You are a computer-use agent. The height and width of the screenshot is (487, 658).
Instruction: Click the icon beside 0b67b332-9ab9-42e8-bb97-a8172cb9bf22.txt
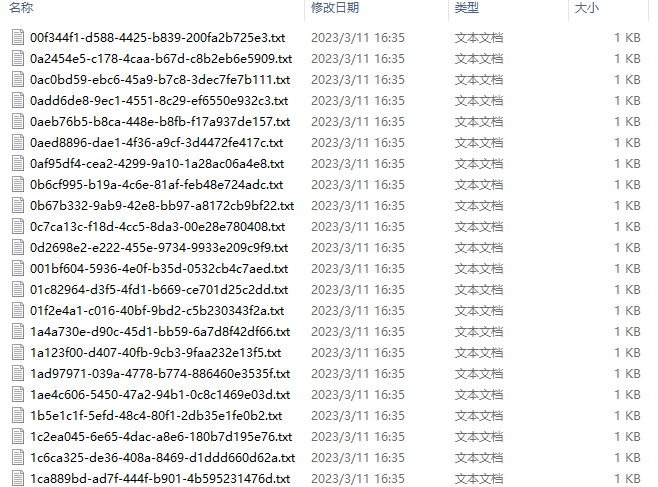point(18,205)
